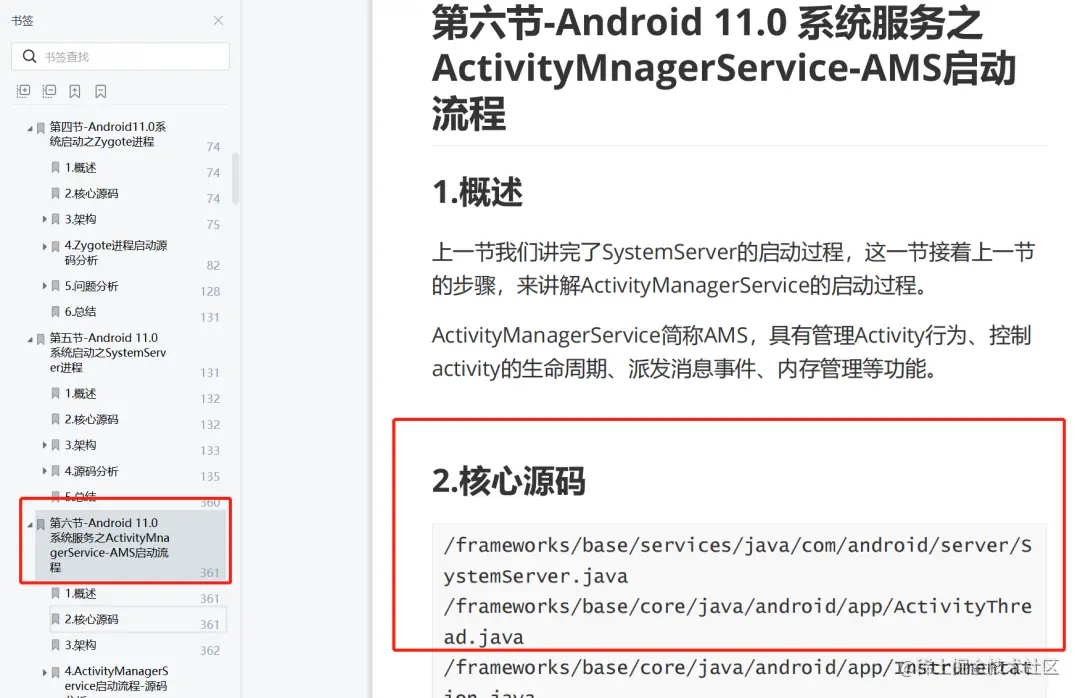Click the 书签 panel title
The width and height of the screenshot is (1080, 698).
click(22, 21)
